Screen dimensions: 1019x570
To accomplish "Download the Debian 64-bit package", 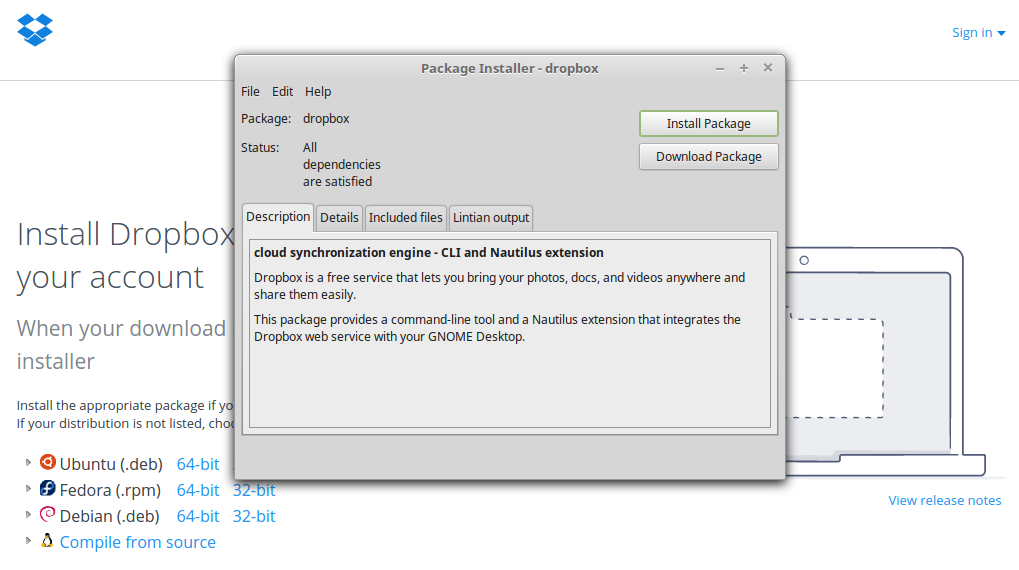I will click(x=198, y=516).
